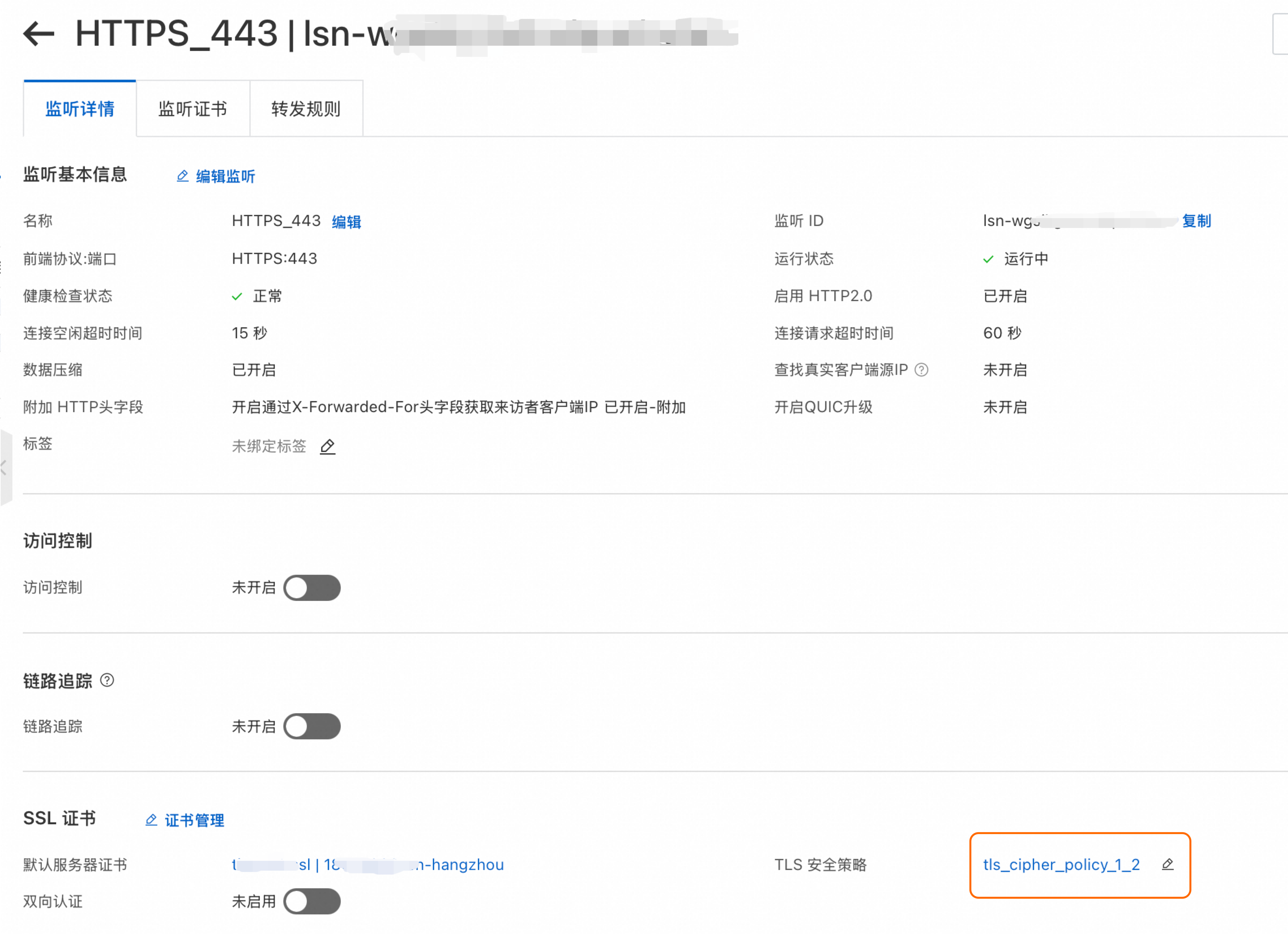
Task: Turn on the 链路追踪 toggle
Action: click(312, 727)
